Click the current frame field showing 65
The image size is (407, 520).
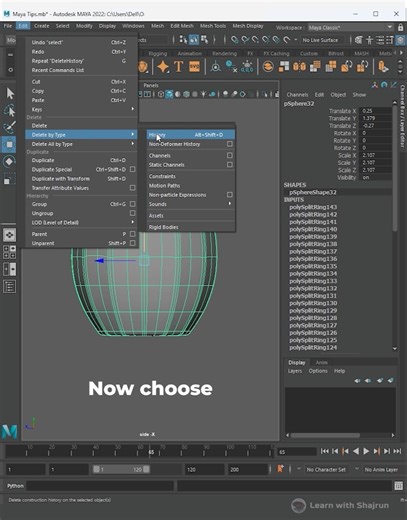point(297,452)
